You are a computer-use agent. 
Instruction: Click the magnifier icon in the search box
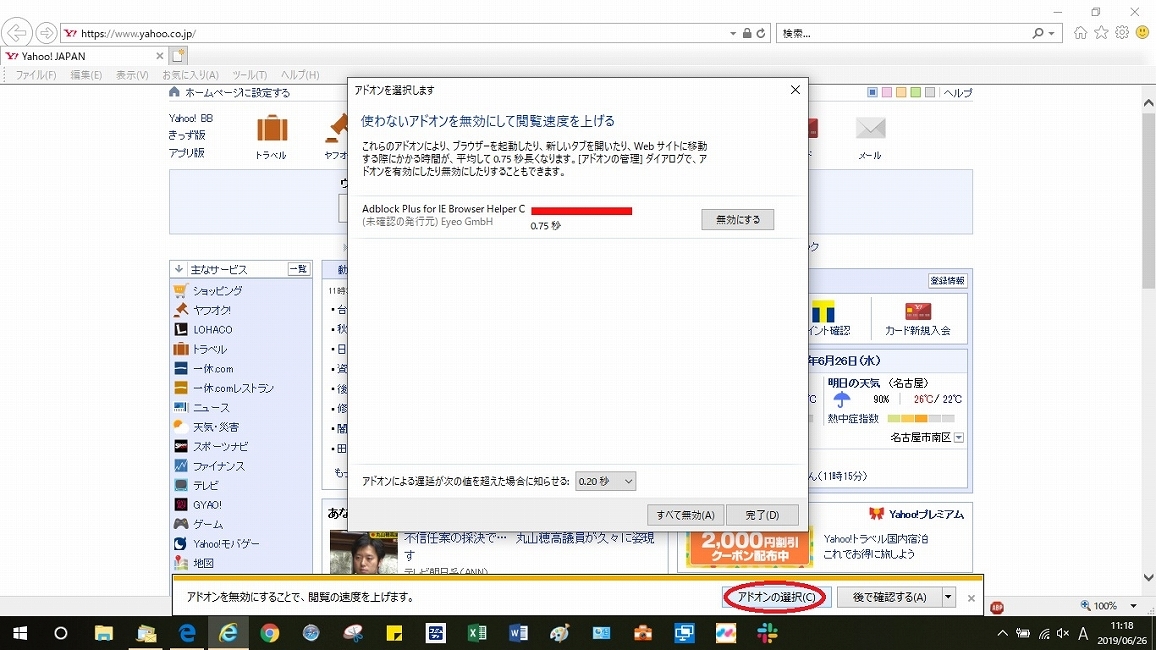point(1037,33)
